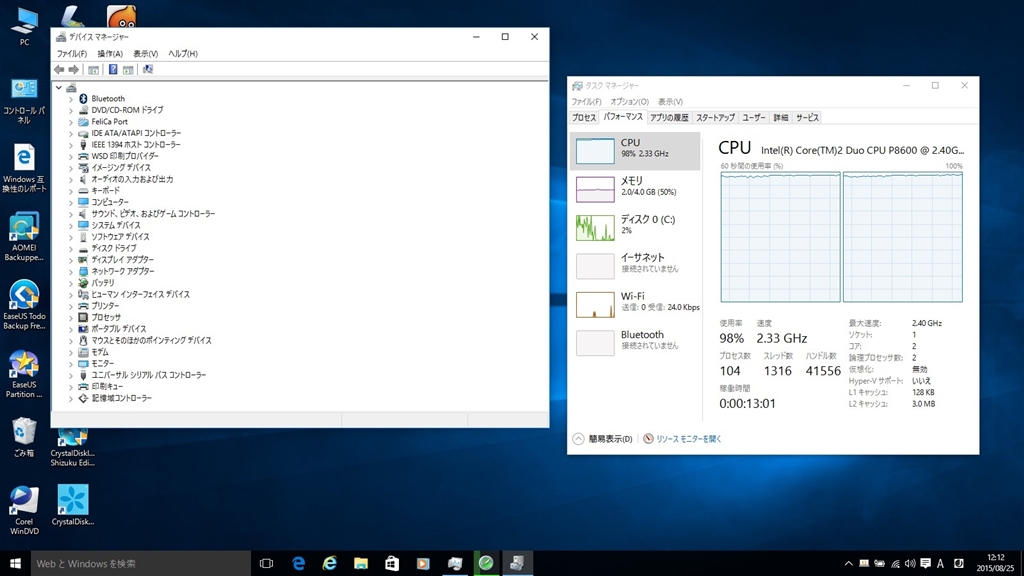Select the メモリ performance graph in sidebar
Viewport: 1024px width, 576px height.
pos(635,188)
